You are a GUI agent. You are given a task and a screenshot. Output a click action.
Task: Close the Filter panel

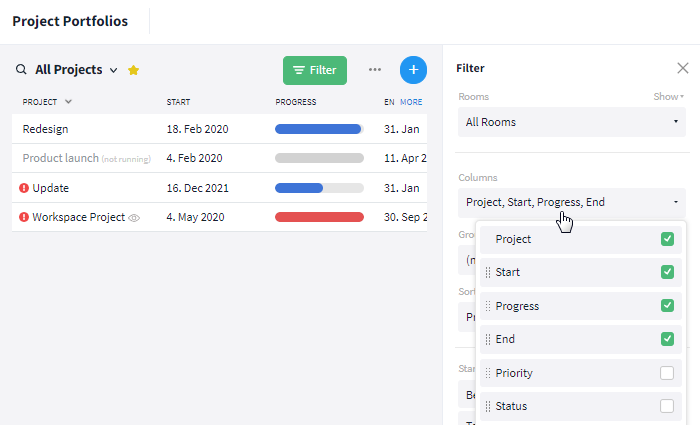pyautogui.click(x=683, y=68)
